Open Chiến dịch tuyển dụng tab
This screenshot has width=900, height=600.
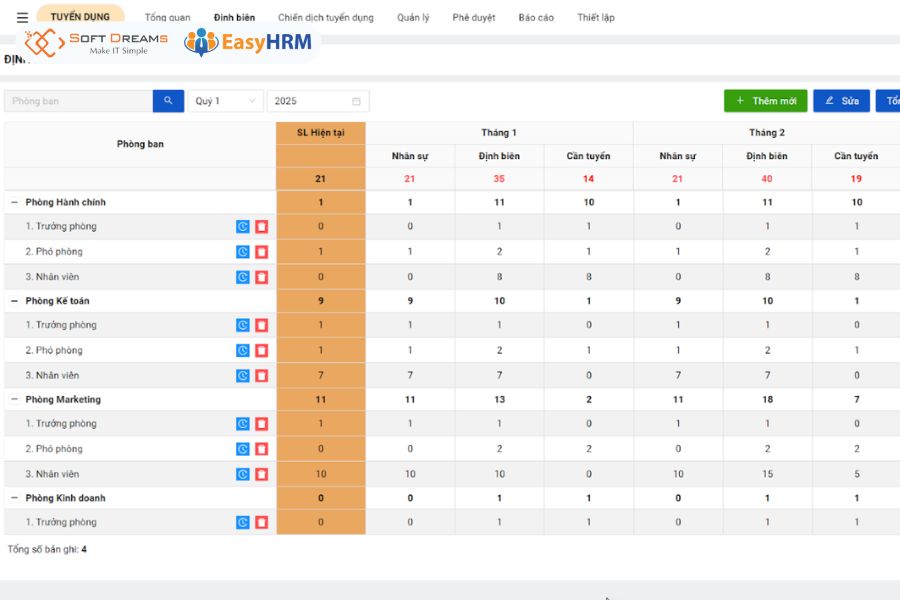tap(325, 18)
